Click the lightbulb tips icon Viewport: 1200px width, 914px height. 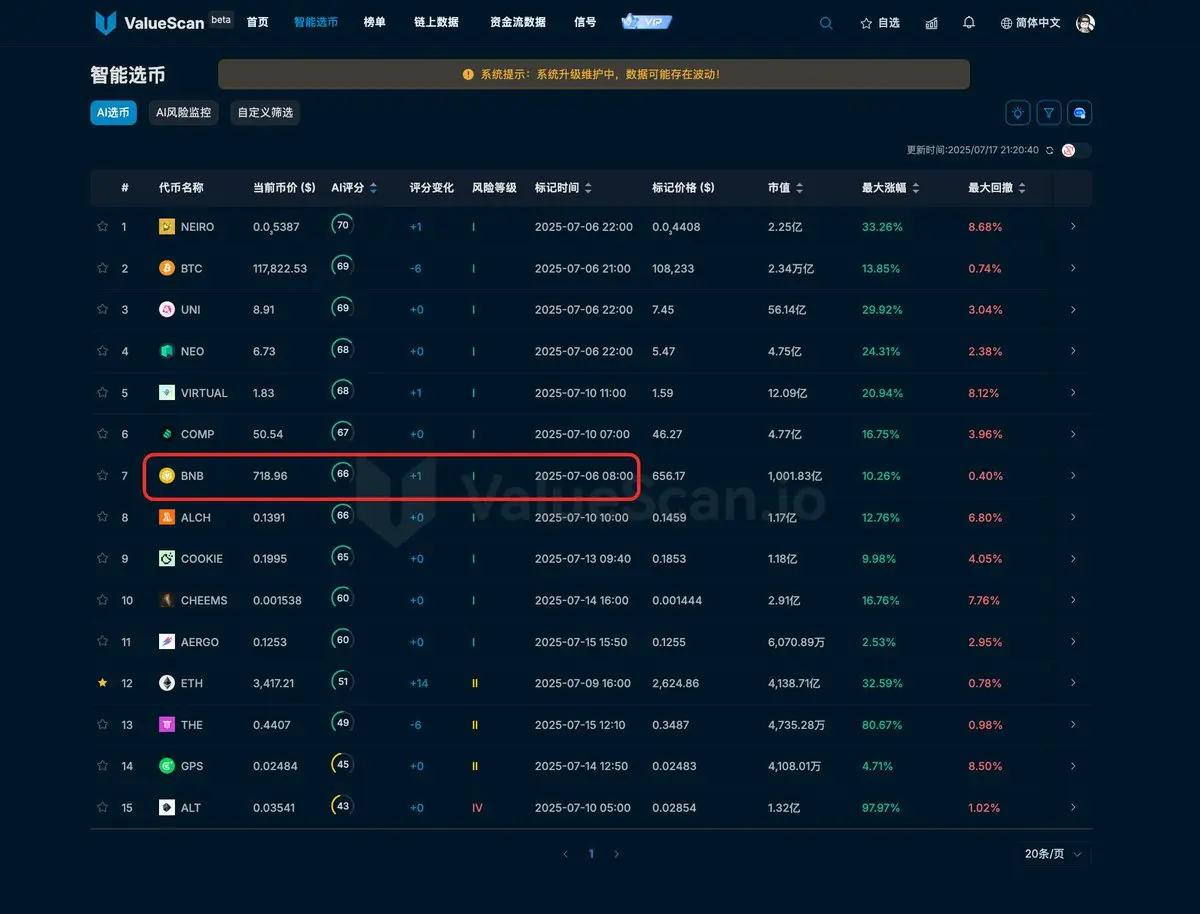click(x=1018, y=113)
